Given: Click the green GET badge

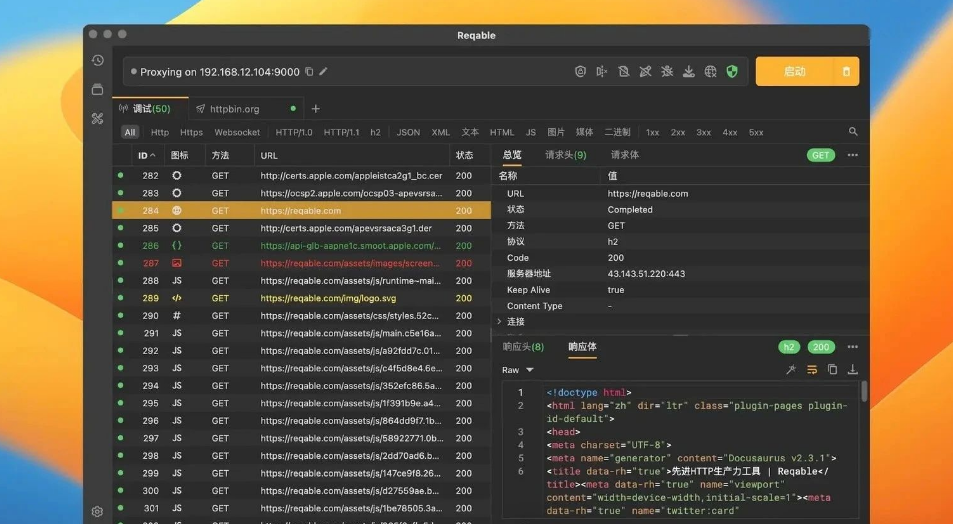Looking at the screenshot, I should pyautogui.click(x=821, y=155).
